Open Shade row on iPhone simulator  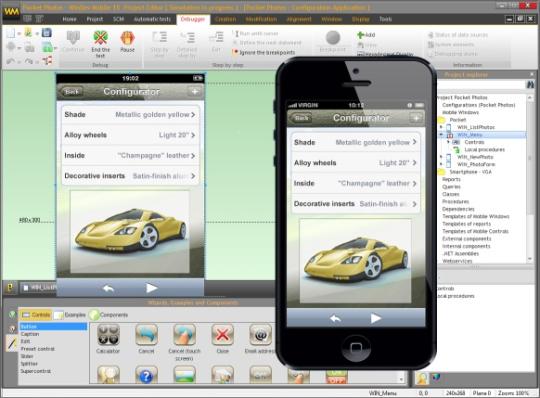[355, 142]
